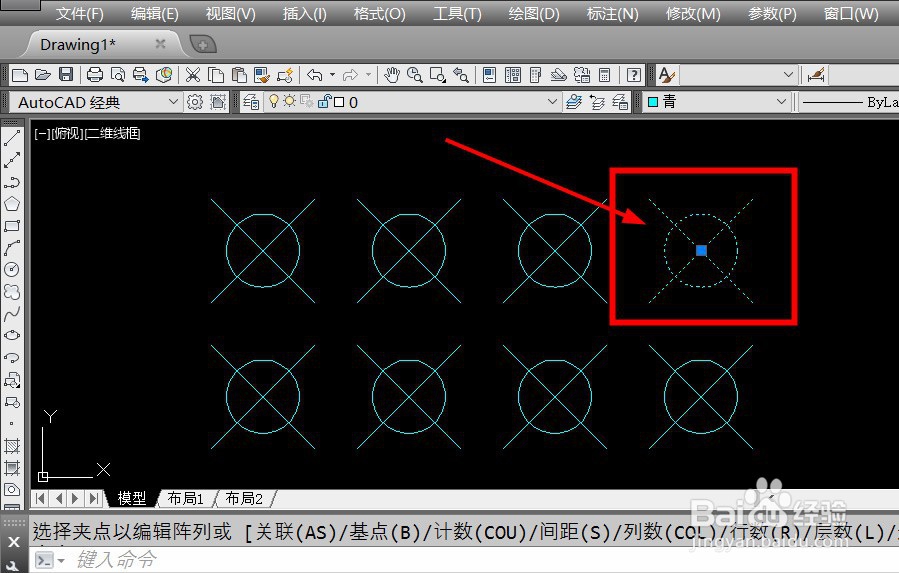Click the 3D Print icon
The width and height of the screenshot is (899, 573).
(164, 75)
